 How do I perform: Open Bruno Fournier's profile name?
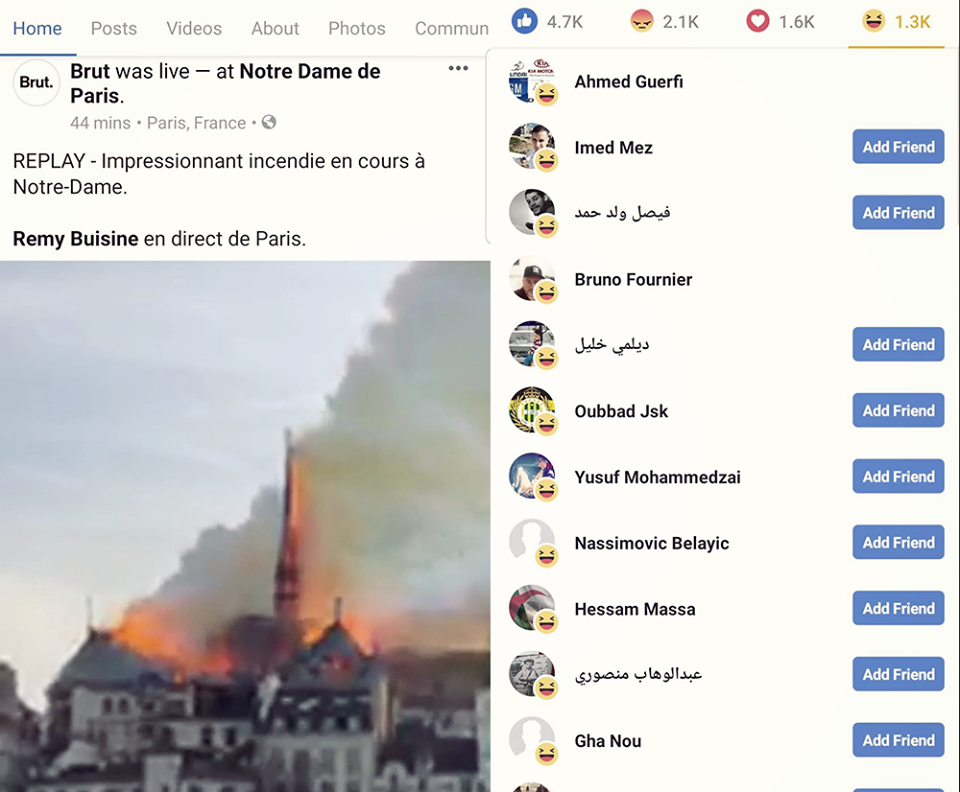(x=633, y=280)
